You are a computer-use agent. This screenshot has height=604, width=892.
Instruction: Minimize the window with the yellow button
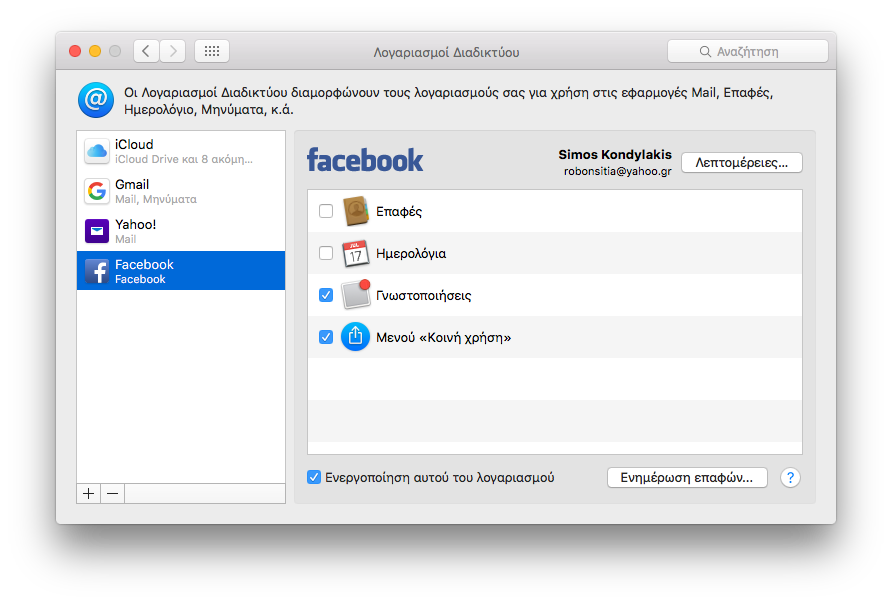click(x=95, y=51)
